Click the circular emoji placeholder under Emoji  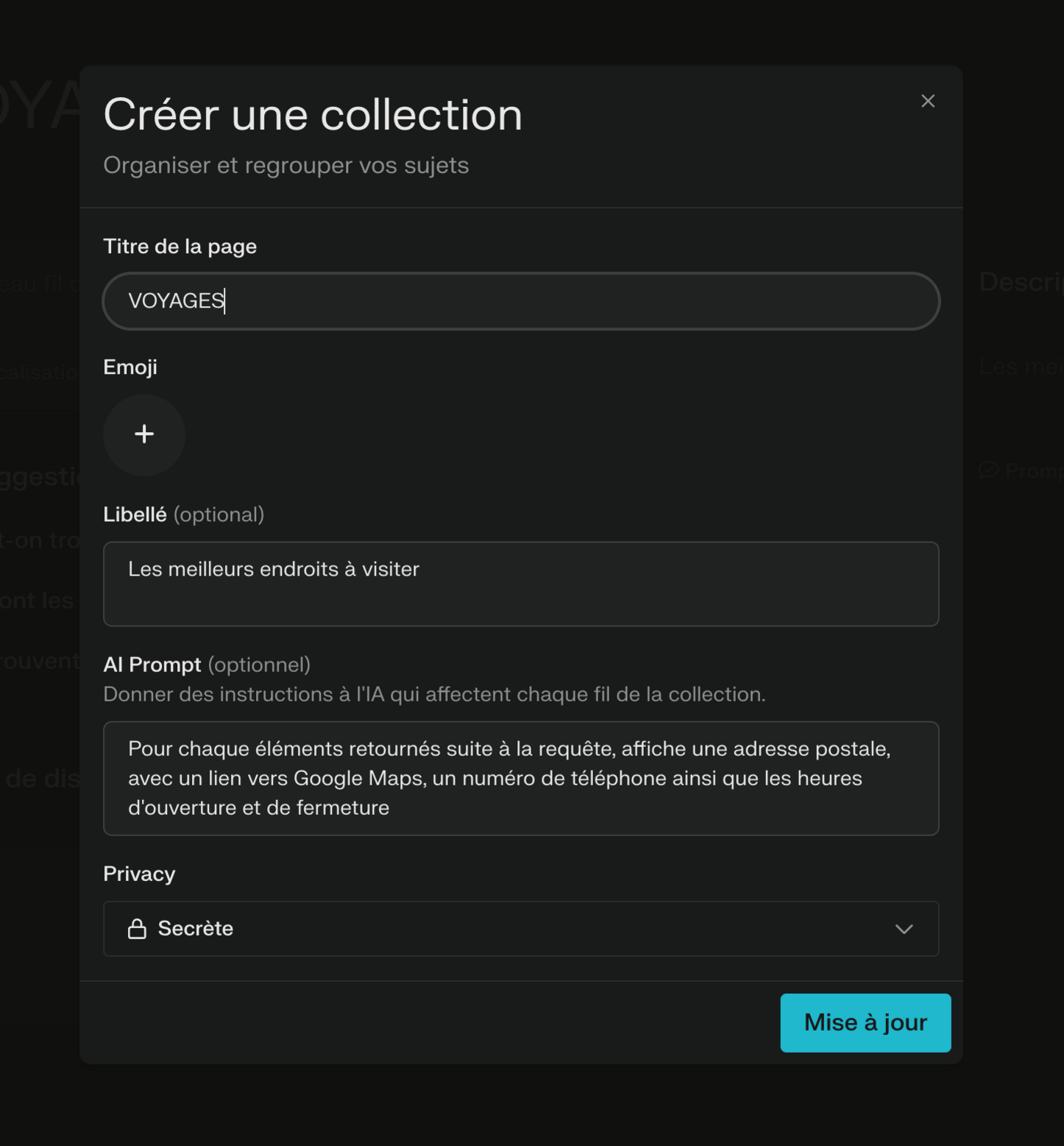pos(144,435)
